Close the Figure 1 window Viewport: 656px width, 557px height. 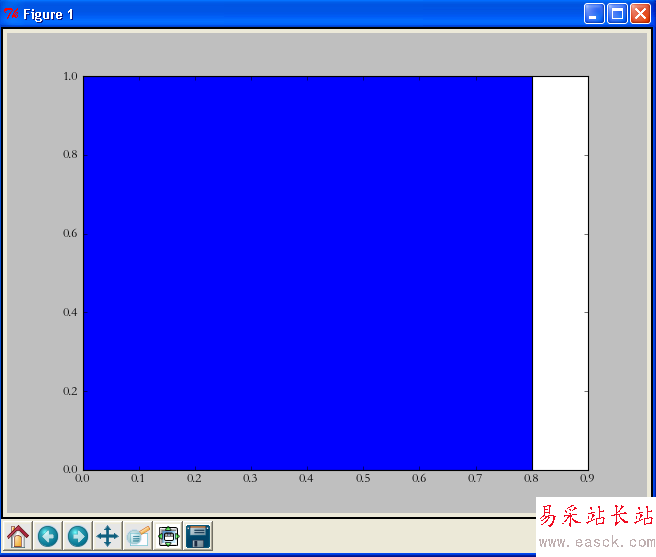(x=641, y=14)
